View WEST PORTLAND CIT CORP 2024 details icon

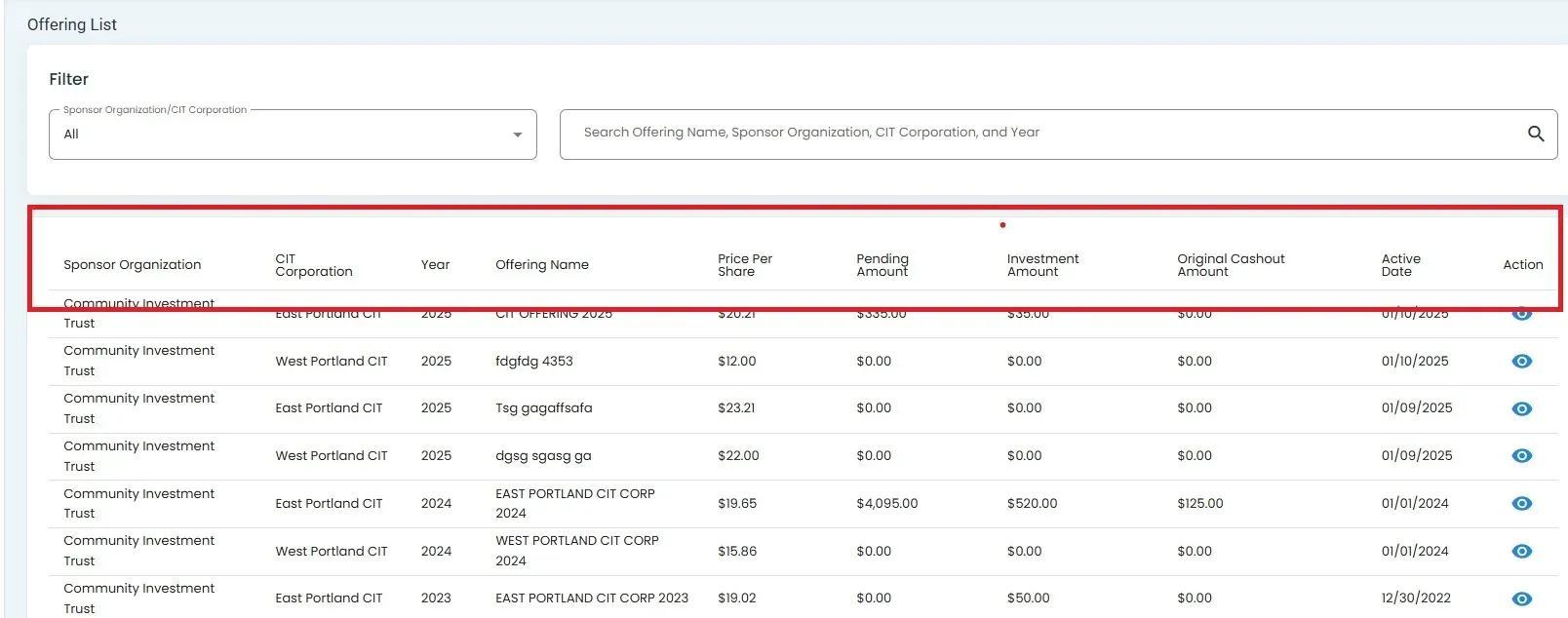coord(1521,552)
